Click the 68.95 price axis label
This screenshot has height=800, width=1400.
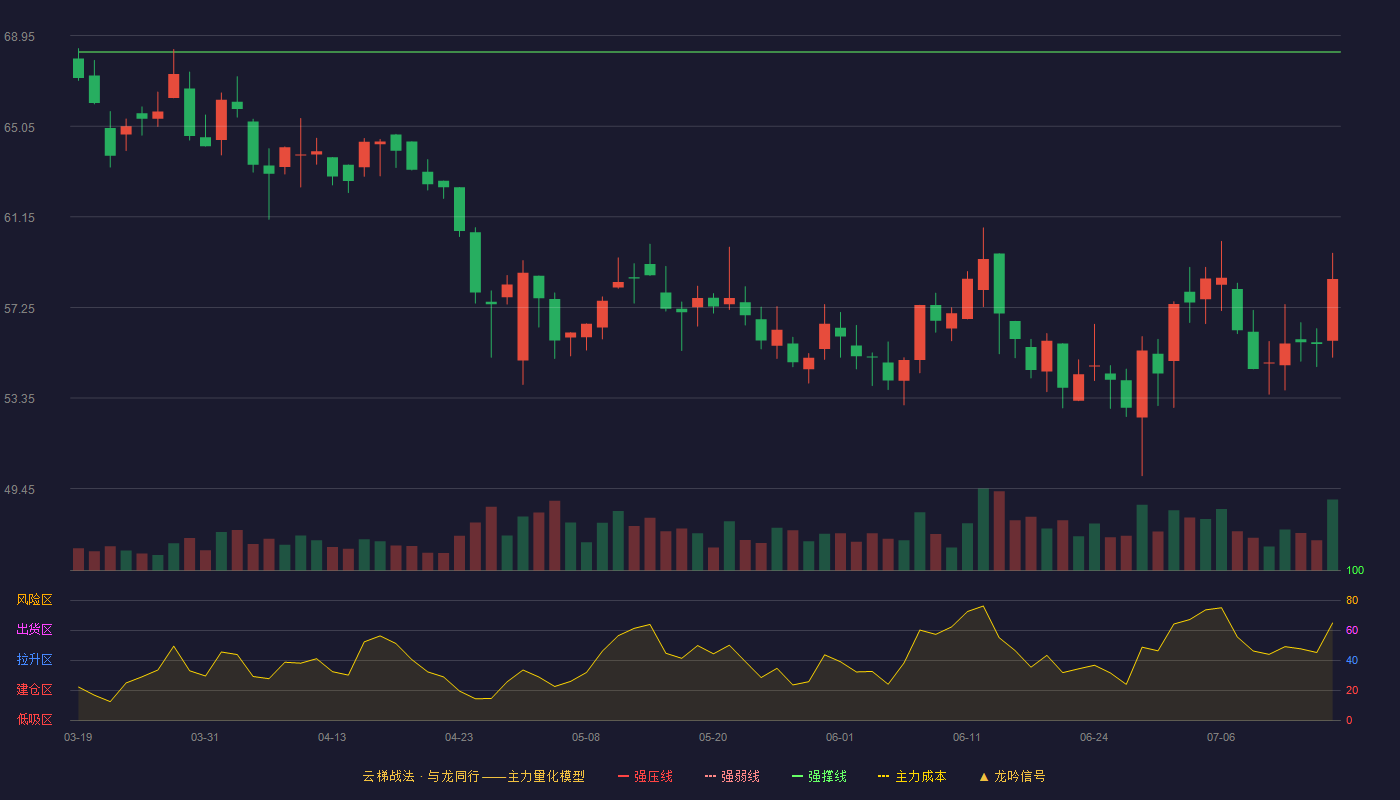[x=19, y=37]
